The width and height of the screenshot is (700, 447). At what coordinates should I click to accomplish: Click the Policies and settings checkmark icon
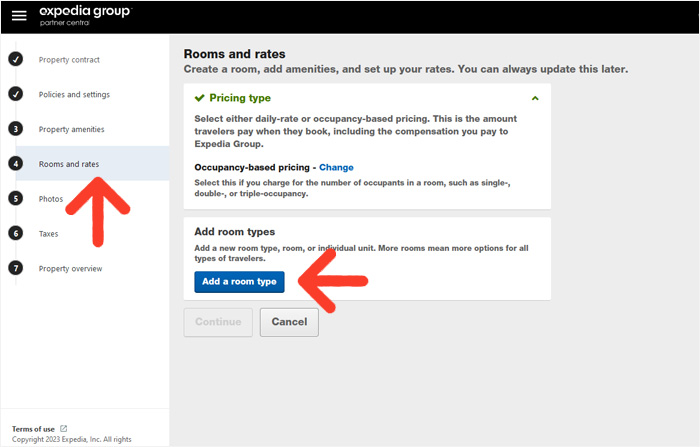coord(16,94)
